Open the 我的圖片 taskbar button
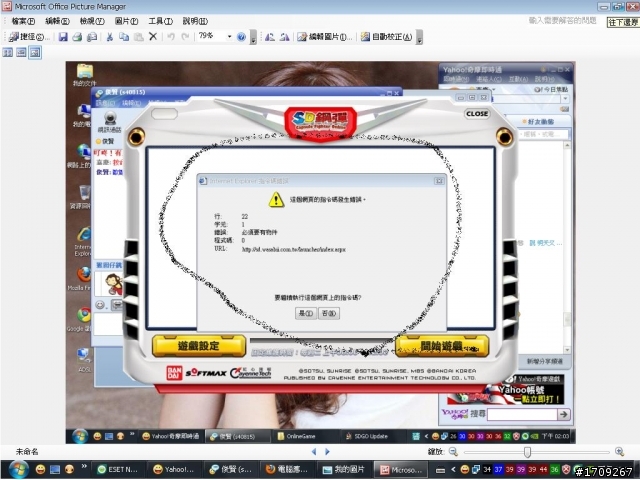Image resolution: width=640 pixels, height=480 pixels. (342, 470)
